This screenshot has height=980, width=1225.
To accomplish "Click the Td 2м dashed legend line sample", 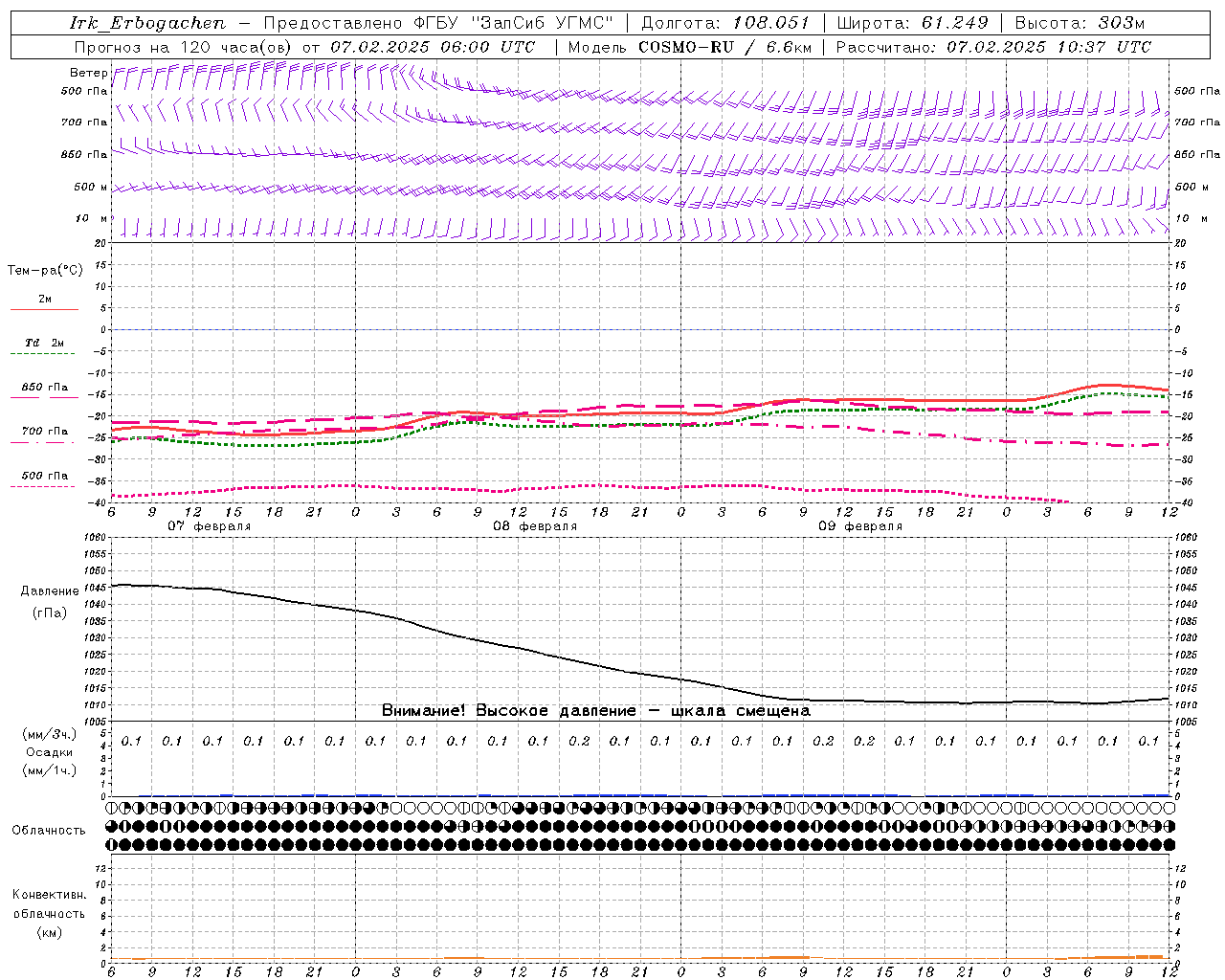I will (44, 354).
